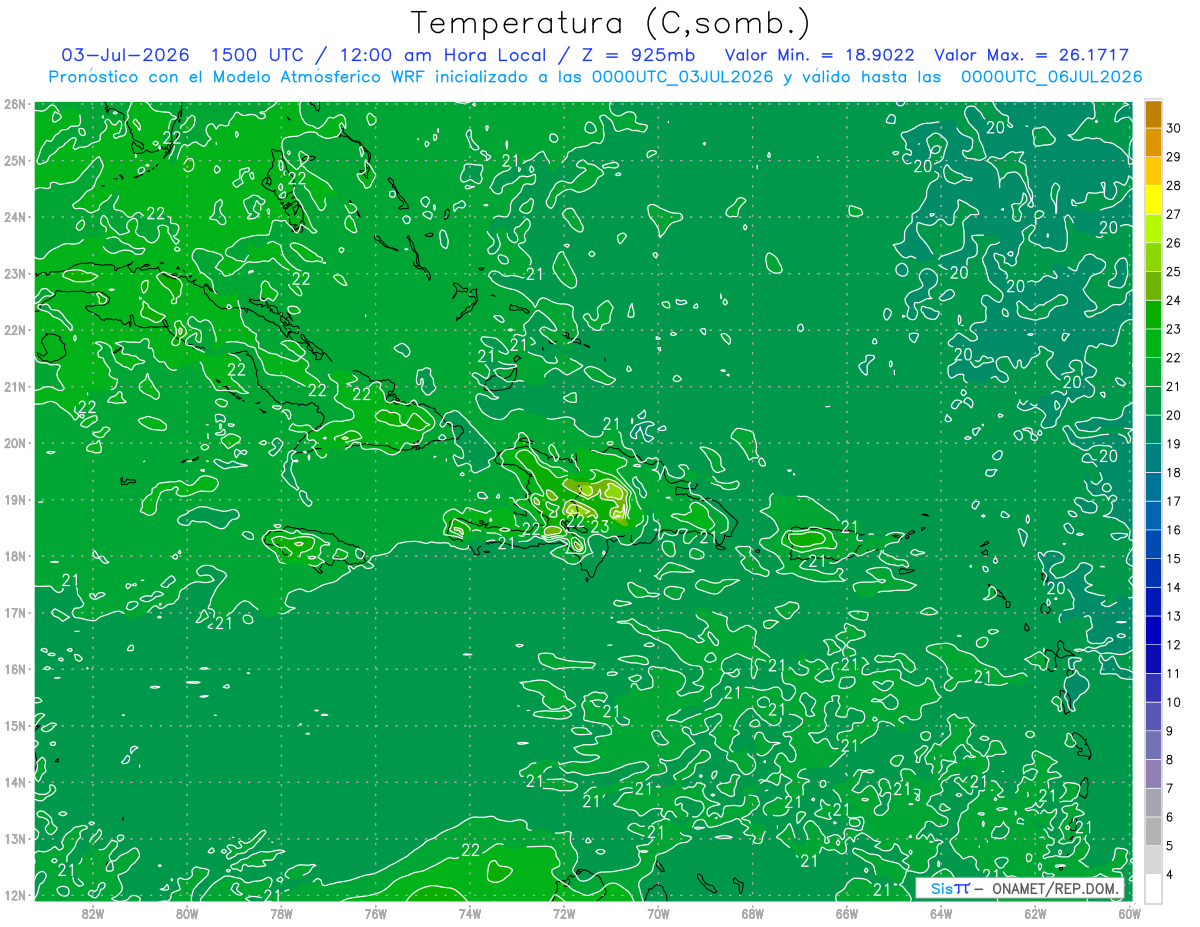Select the '0000UTC_06JUL2026' valid-until time
The image size is (1200, 927).
click(1052, 77)
